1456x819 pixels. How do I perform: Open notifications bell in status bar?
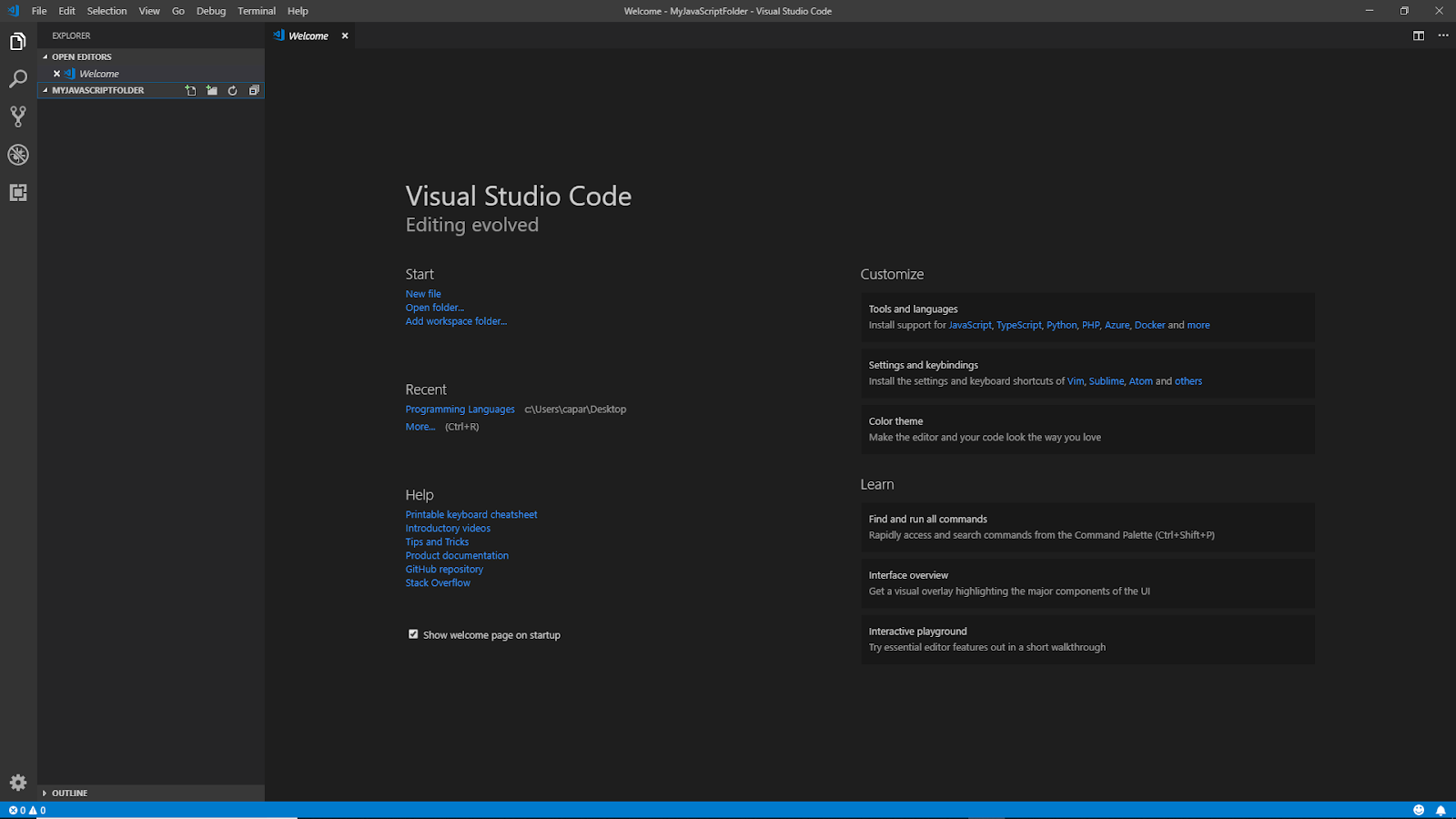click(1441, 809)
